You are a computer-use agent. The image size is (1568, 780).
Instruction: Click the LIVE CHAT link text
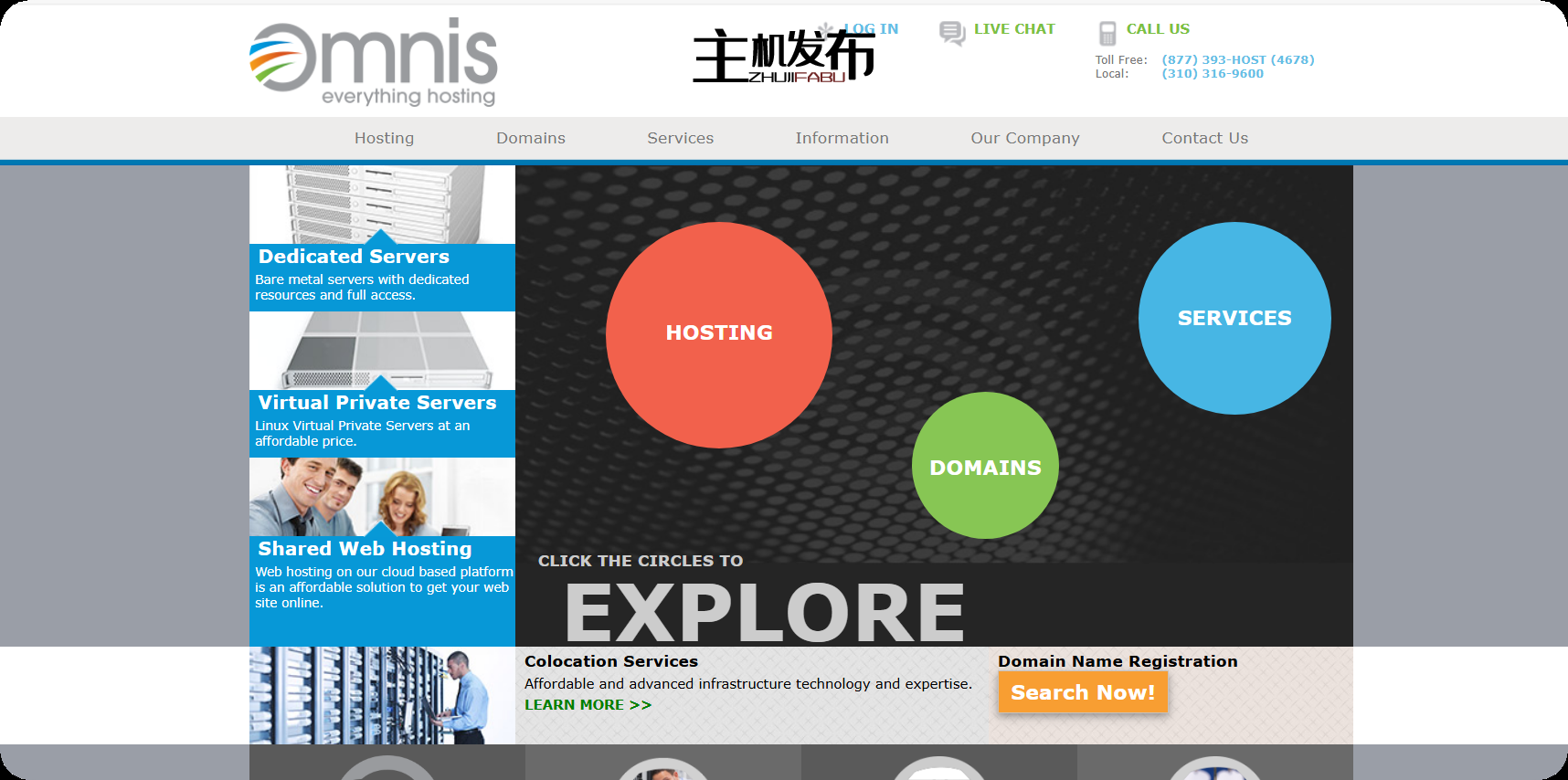1013,29
